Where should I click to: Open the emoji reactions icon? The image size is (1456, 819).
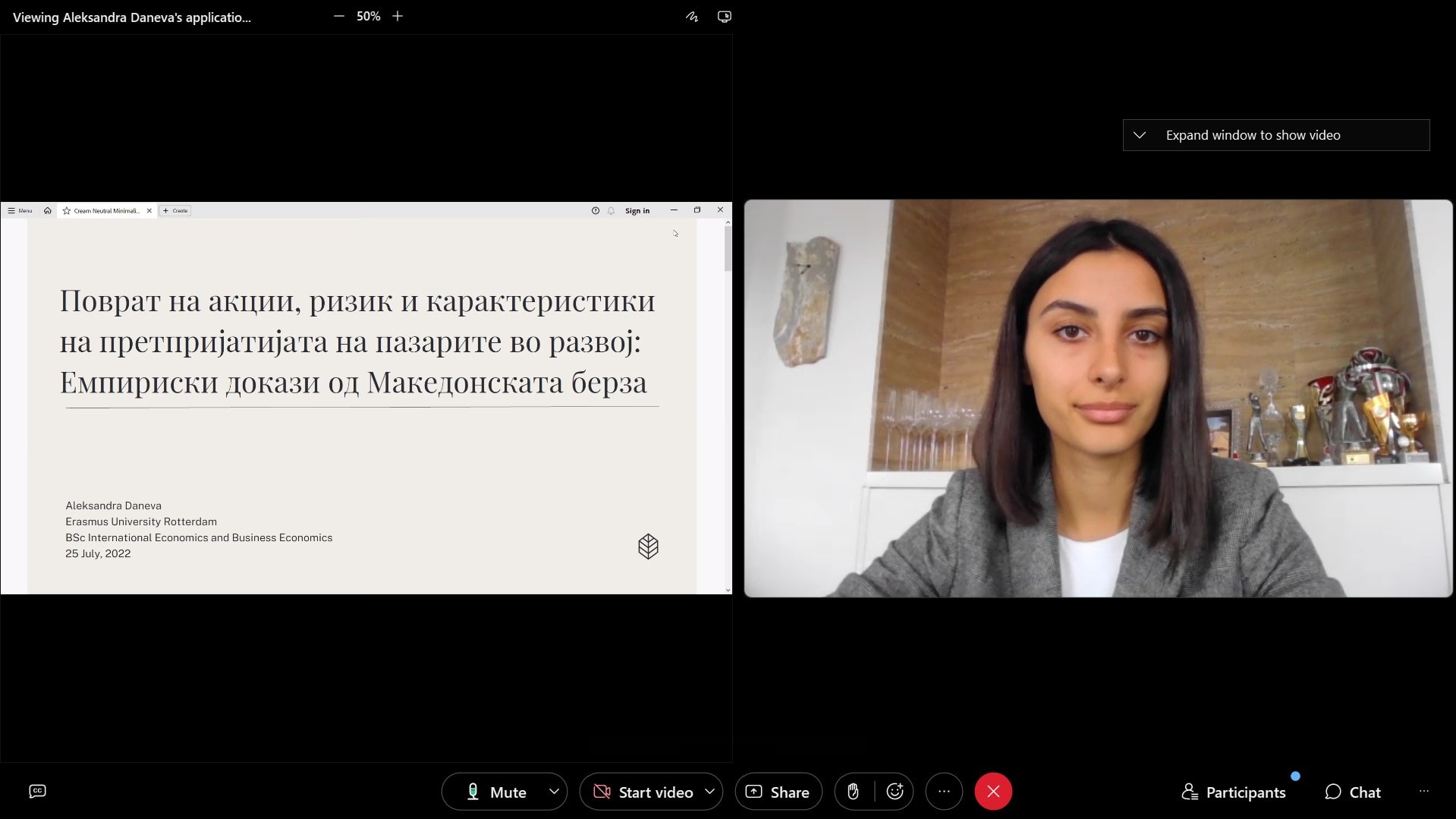click(895, 792)
